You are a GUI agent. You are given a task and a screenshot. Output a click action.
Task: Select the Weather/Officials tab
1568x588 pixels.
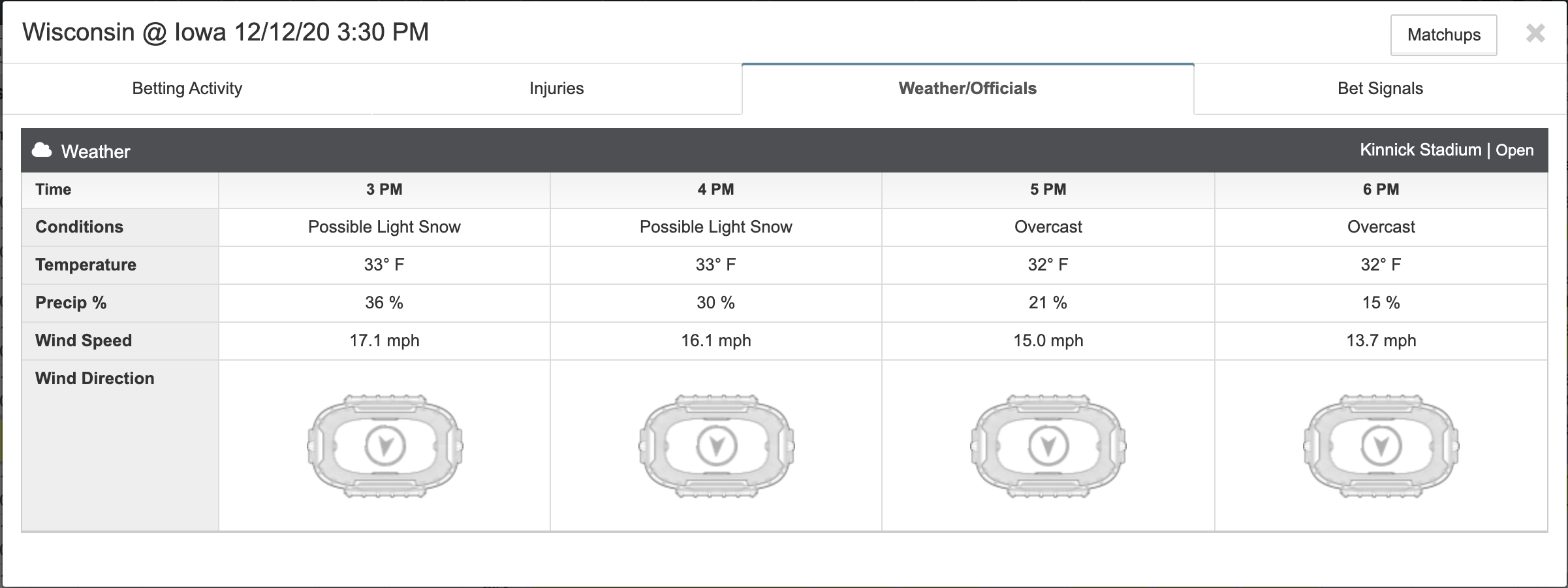[x=968, y=88]
